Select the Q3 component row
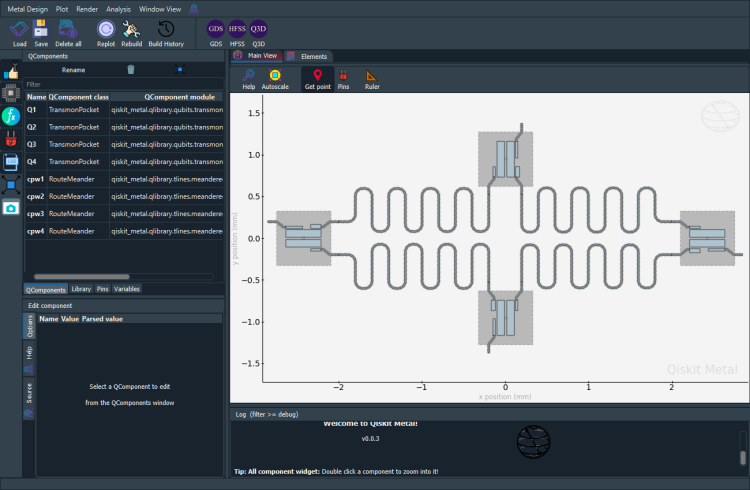750x490 pixels. pos(124,145)
